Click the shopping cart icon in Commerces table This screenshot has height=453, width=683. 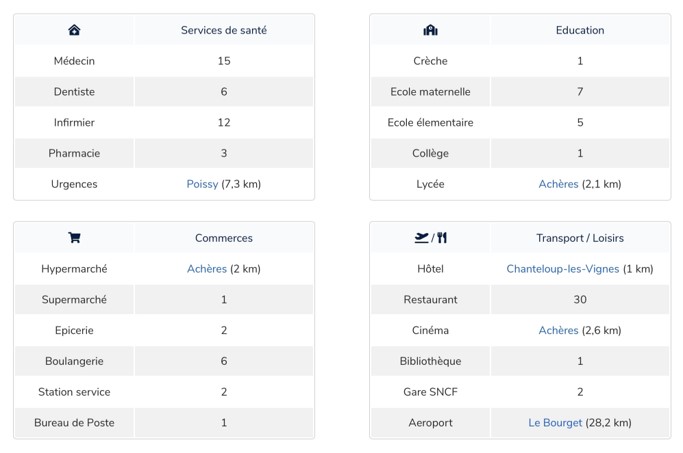point(74,238)
